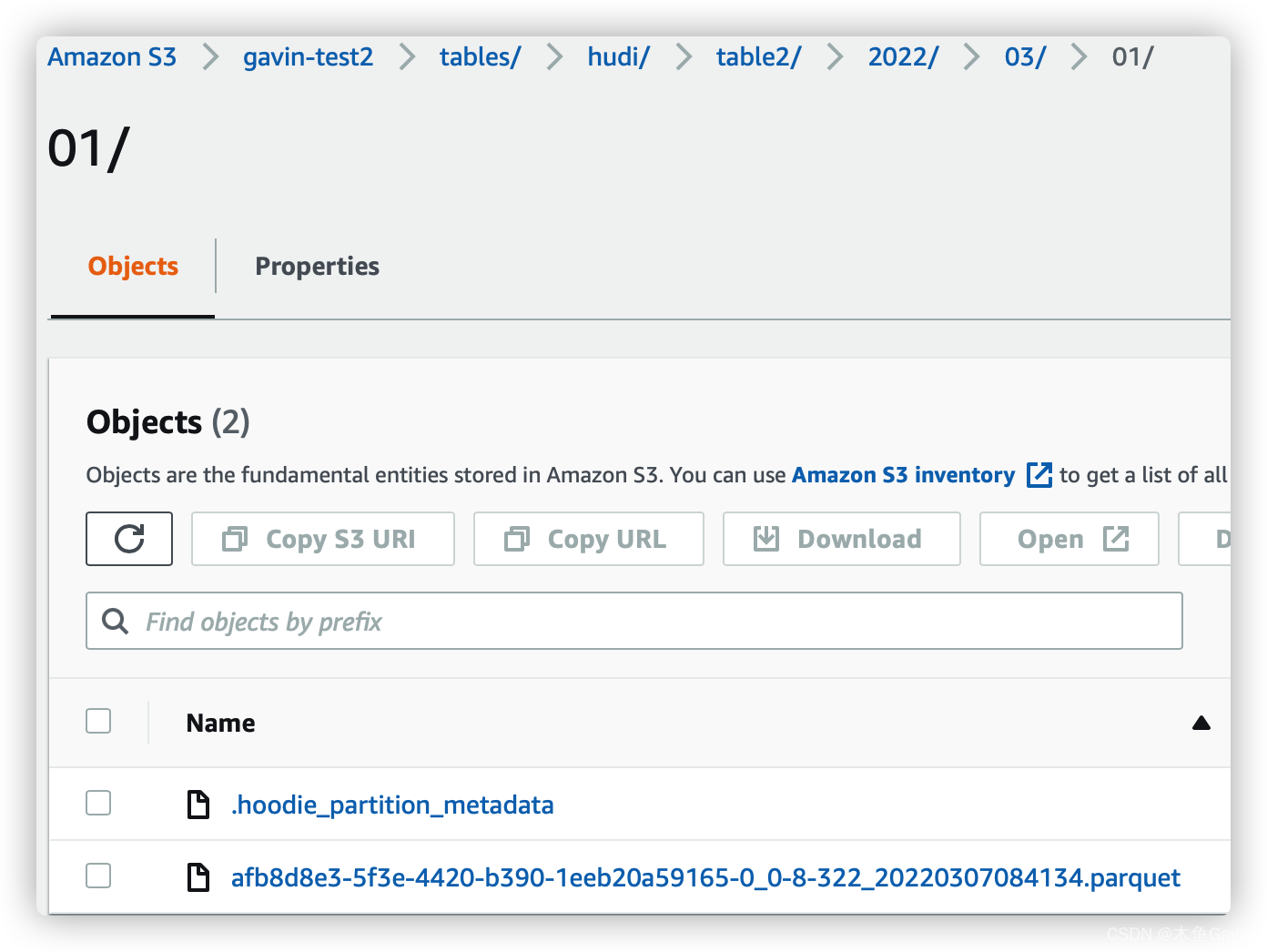The height and width of the screenshot is (952, 1267).
Task: Click the Copy URL button
Action: coord(589,539)
